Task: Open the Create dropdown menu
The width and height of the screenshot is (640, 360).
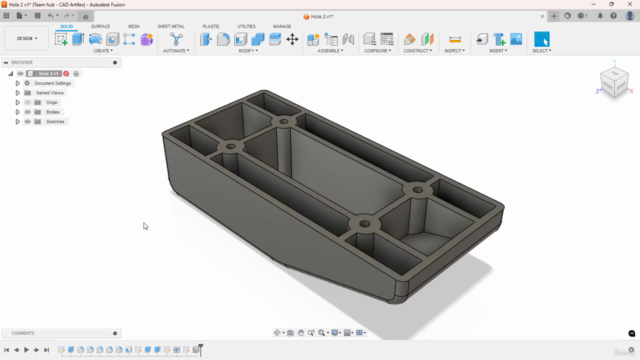Action: coord(103,51)
